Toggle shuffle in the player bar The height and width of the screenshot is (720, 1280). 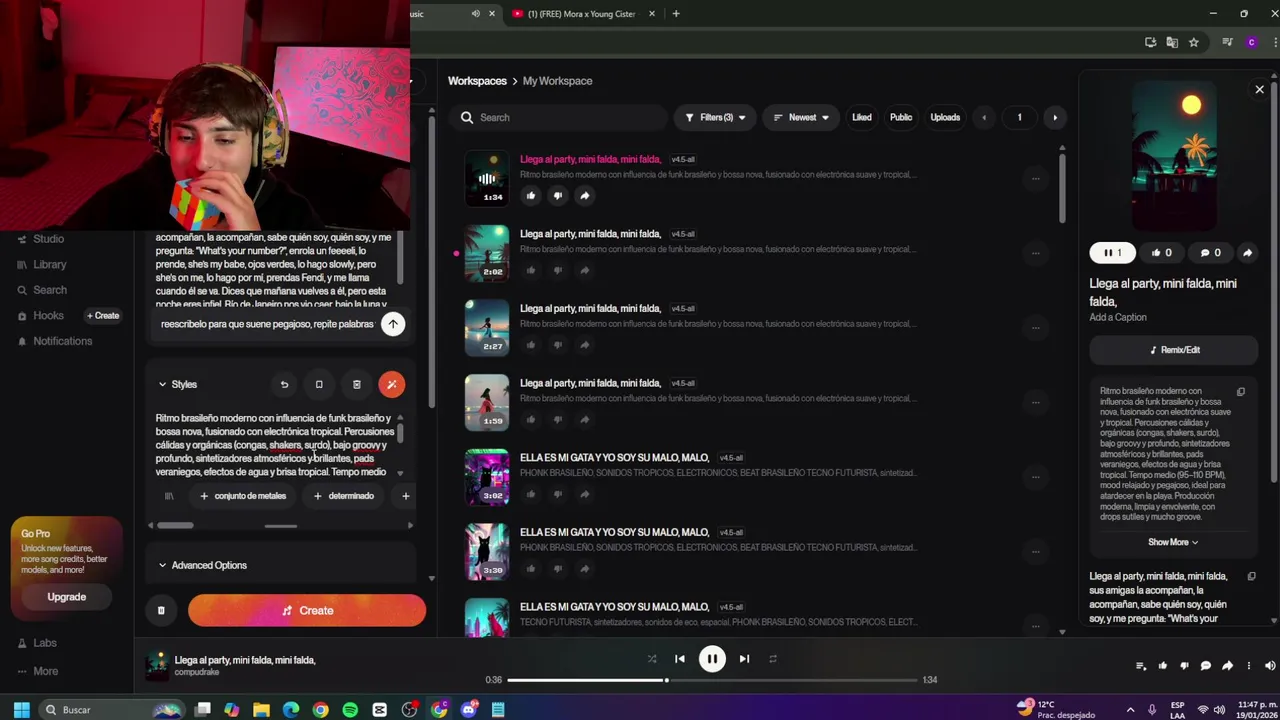pos(652,658)
